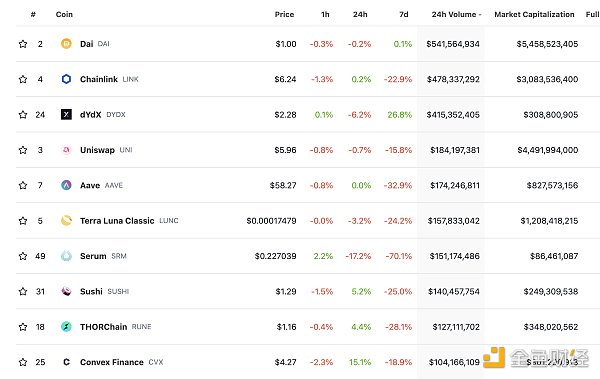
Task: Click the Terra Luna Classic logo icon
Action: (x=66, y=221)
